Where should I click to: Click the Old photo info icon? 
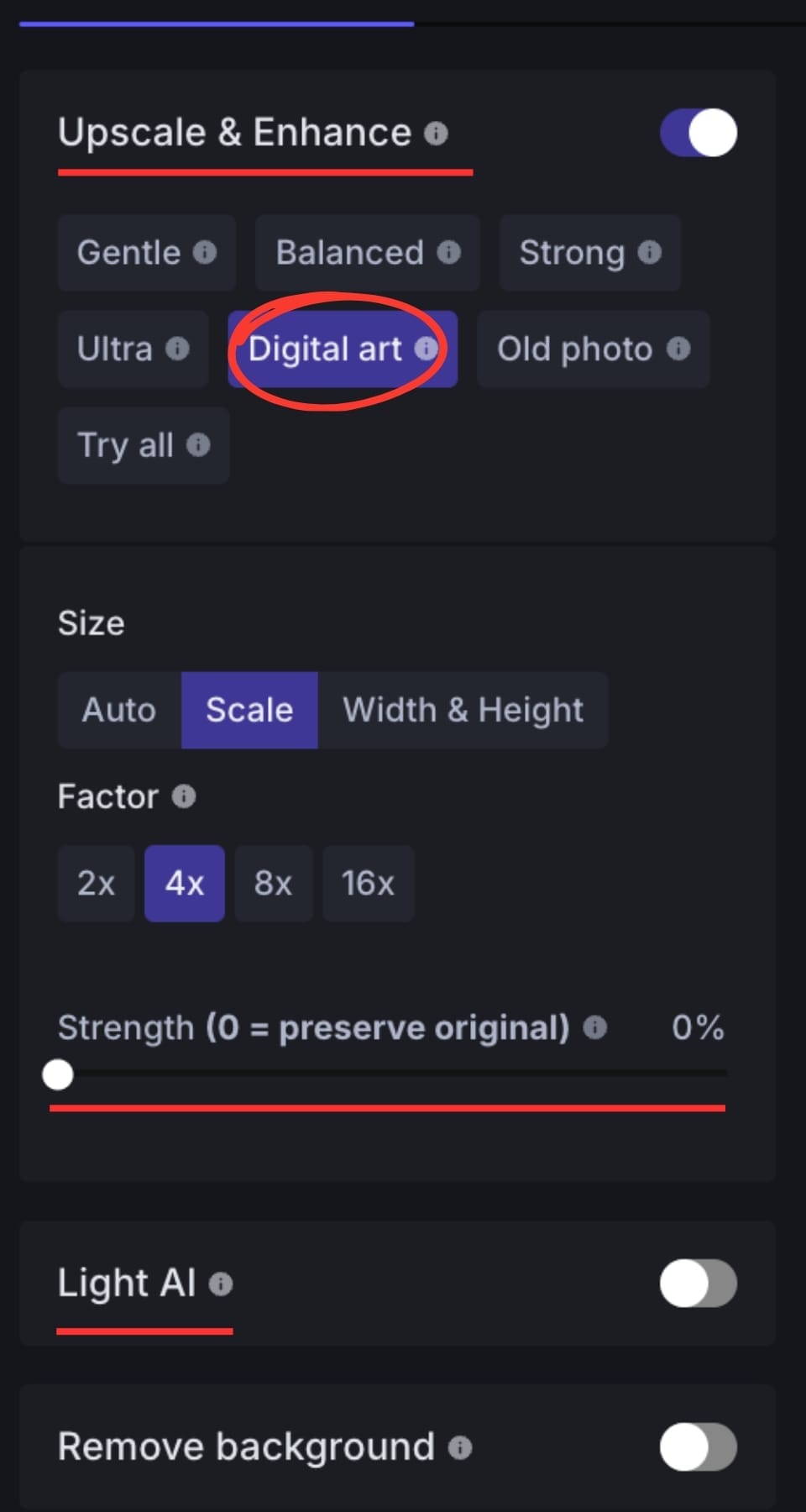[x=678, y=349]
